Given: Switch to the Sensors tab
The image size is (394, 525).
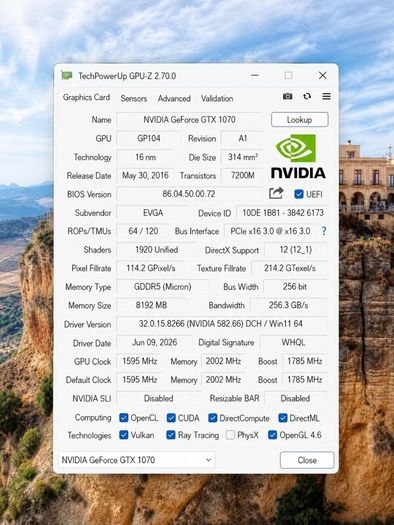Looking at the screenshot, I should point(134,98).
